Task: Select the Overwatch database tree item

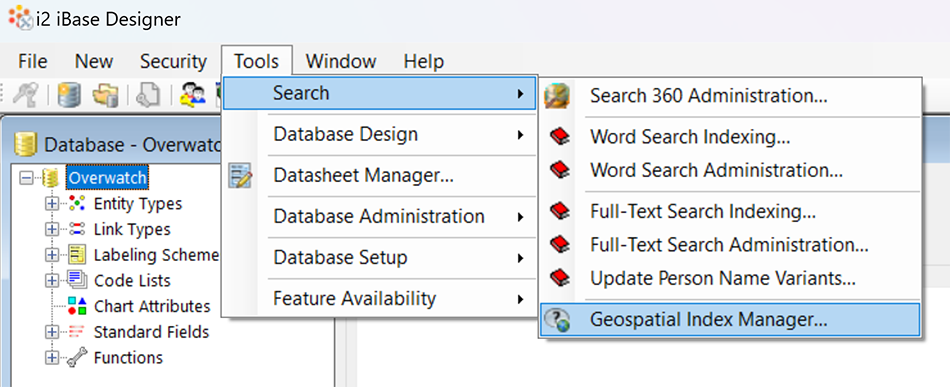Action: click(x=107, y=178)
